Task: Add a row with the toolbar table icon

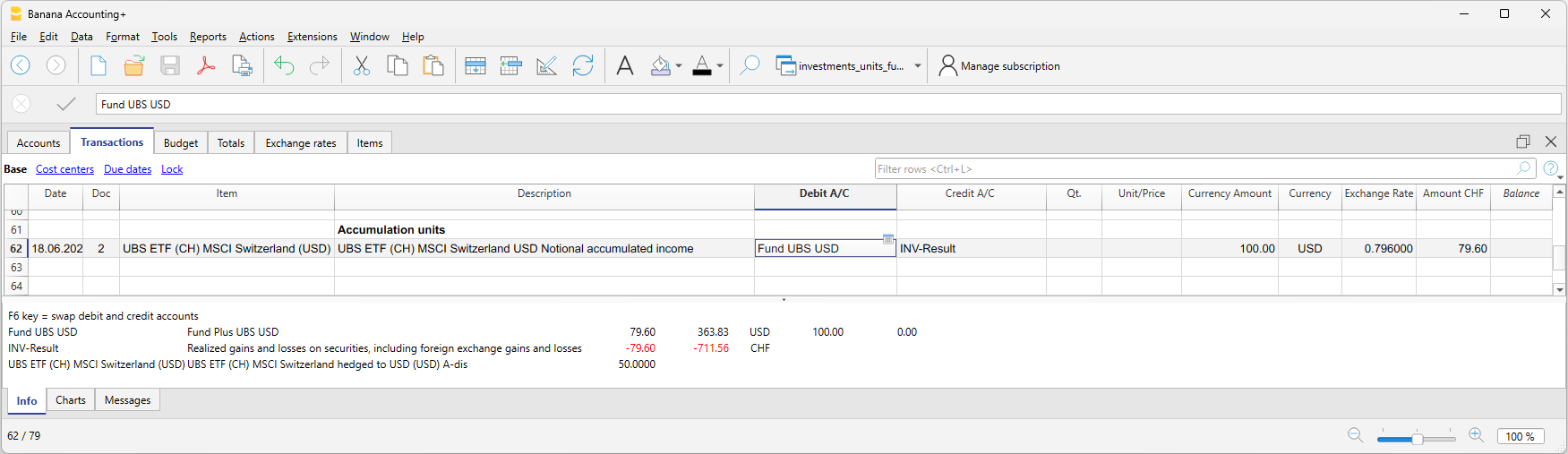Action: (476, 65)
